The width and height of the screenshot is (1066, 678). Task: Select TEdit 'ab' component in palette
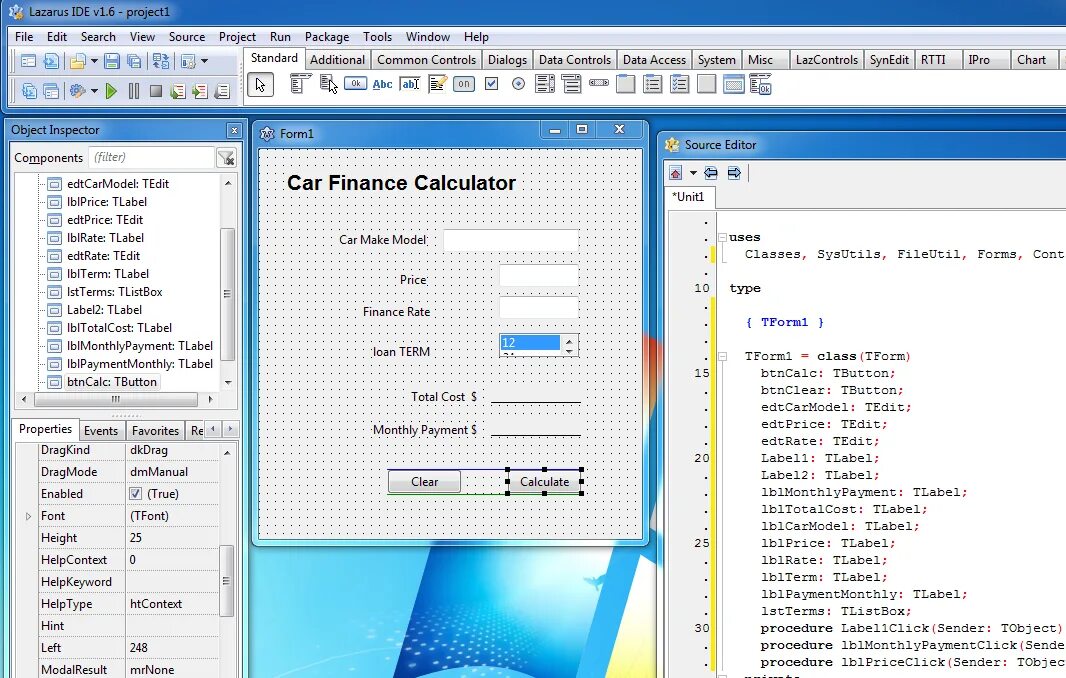click(x=410, y=84)
